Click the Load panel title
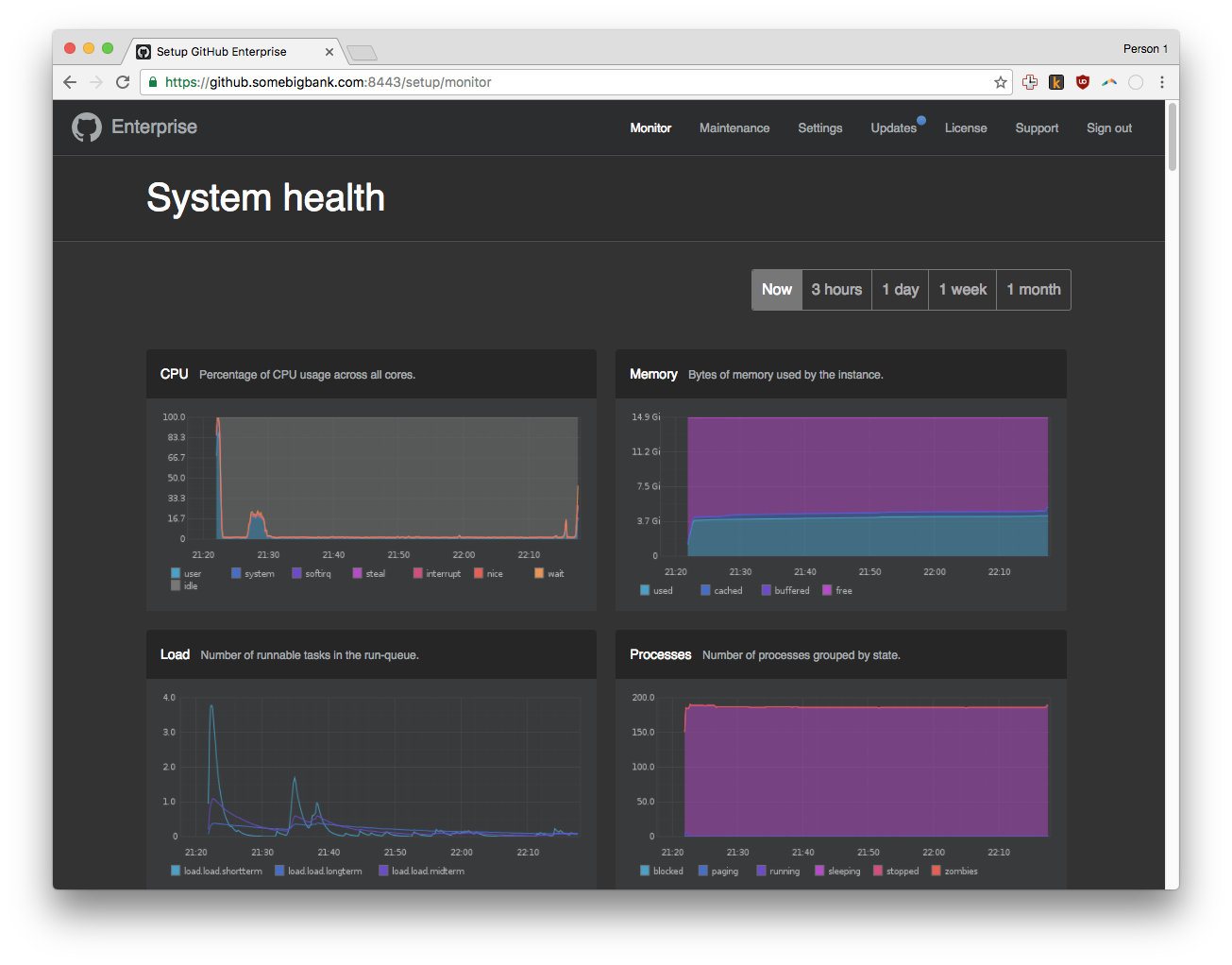 point(175,654)
